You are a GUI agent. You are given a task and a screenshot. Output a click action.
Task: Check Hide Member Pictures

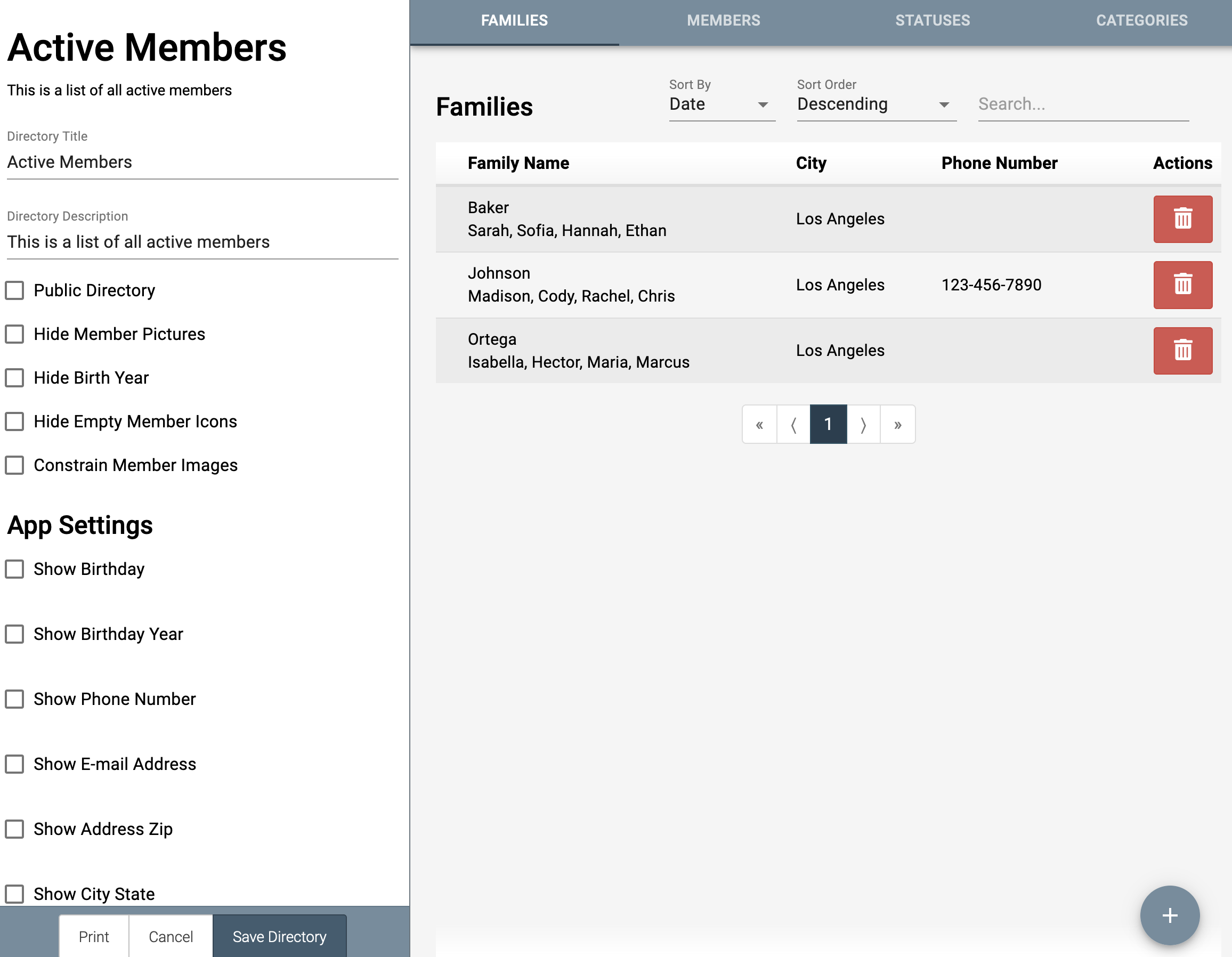[15, 334]
